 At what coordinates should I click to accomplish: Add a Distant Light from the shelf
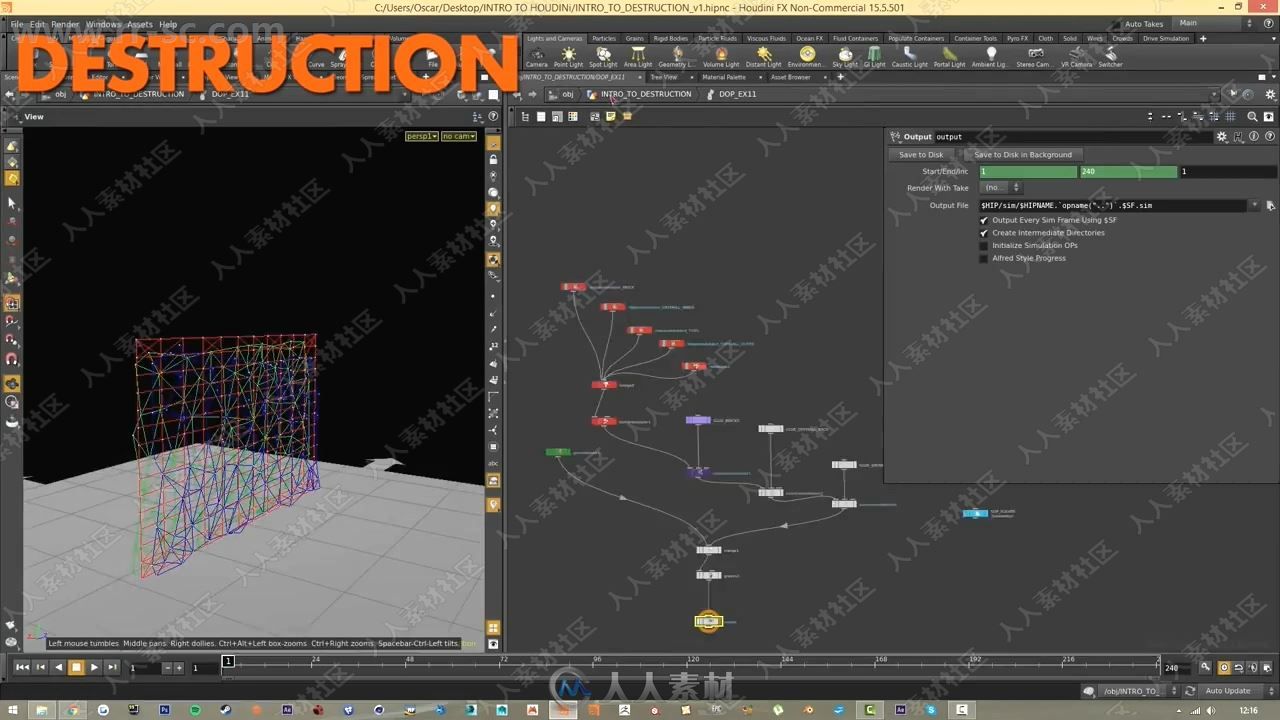point(763,57)
